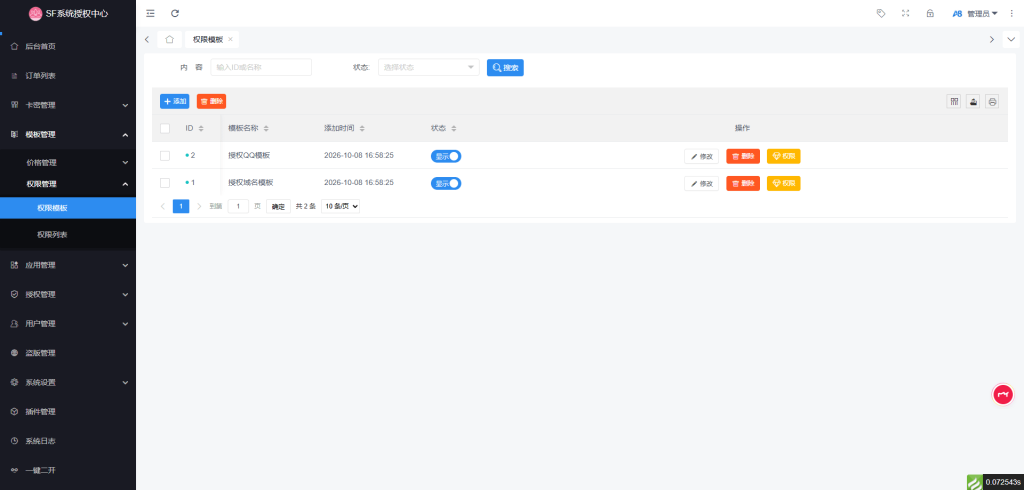Open the column filter icon above table

click(953, 101)
